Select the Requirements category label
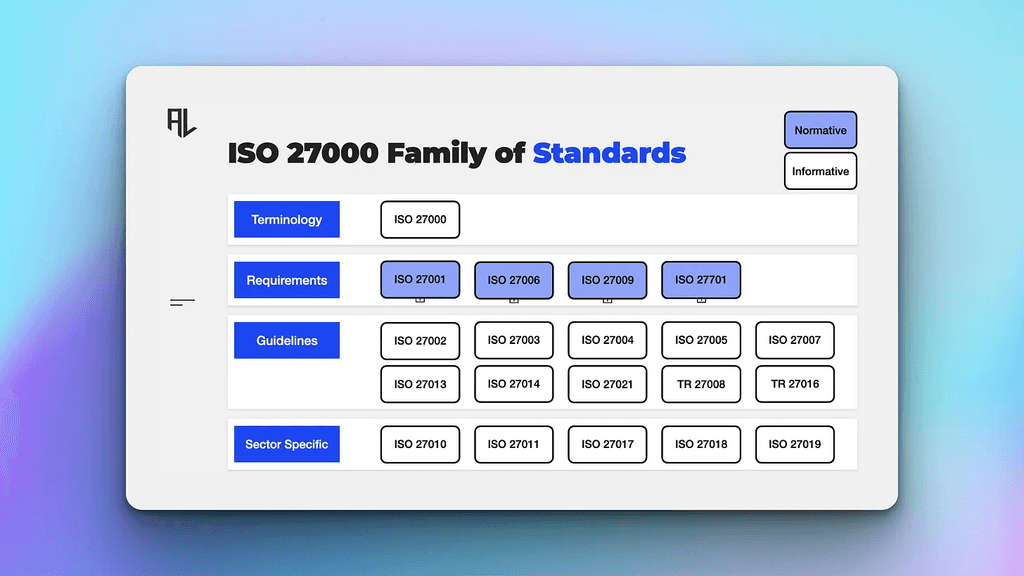 286,280
